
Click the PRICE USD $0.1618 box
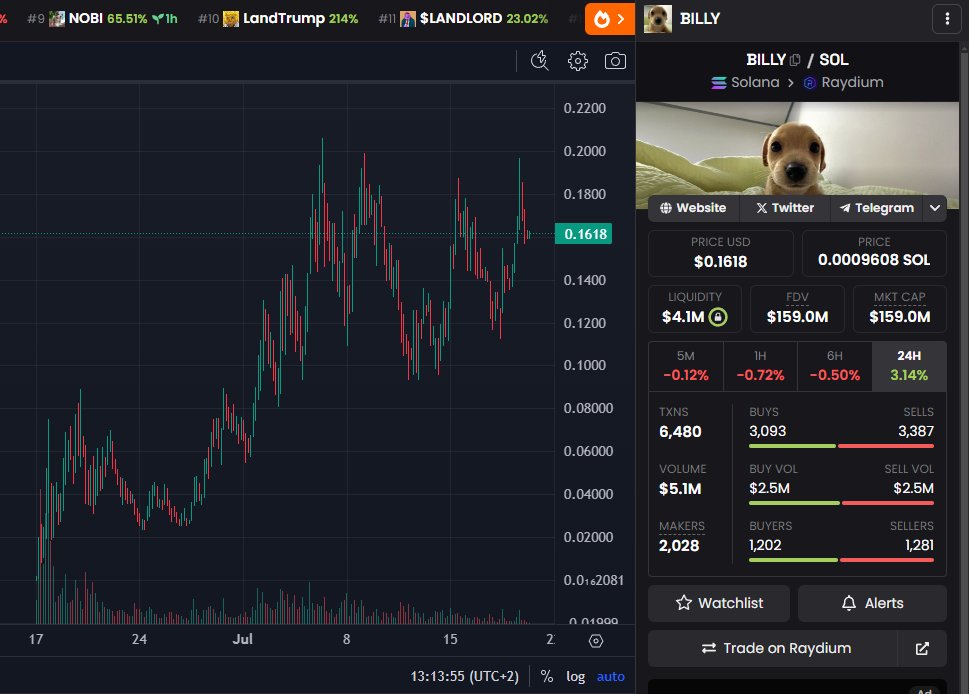pyautogui.click(x=721, y=253)
